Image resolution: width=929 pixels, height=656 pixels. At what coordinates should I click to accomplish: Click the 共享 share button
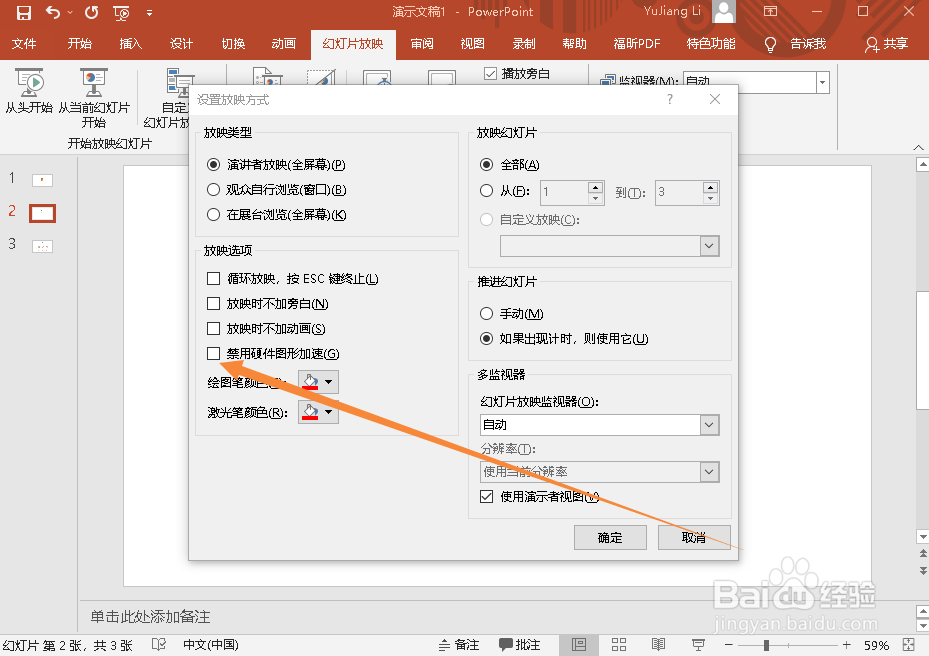(x=887, y=44)
